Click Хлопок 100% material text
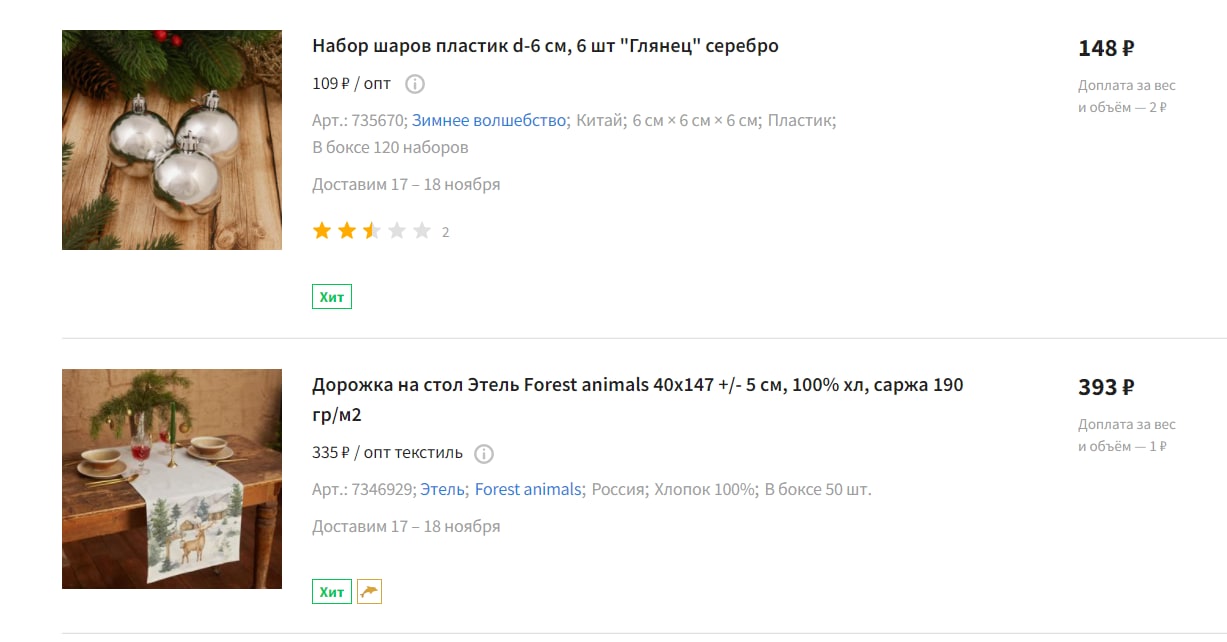This screenshot has width=1227, height=642. (x=707, y=490)
